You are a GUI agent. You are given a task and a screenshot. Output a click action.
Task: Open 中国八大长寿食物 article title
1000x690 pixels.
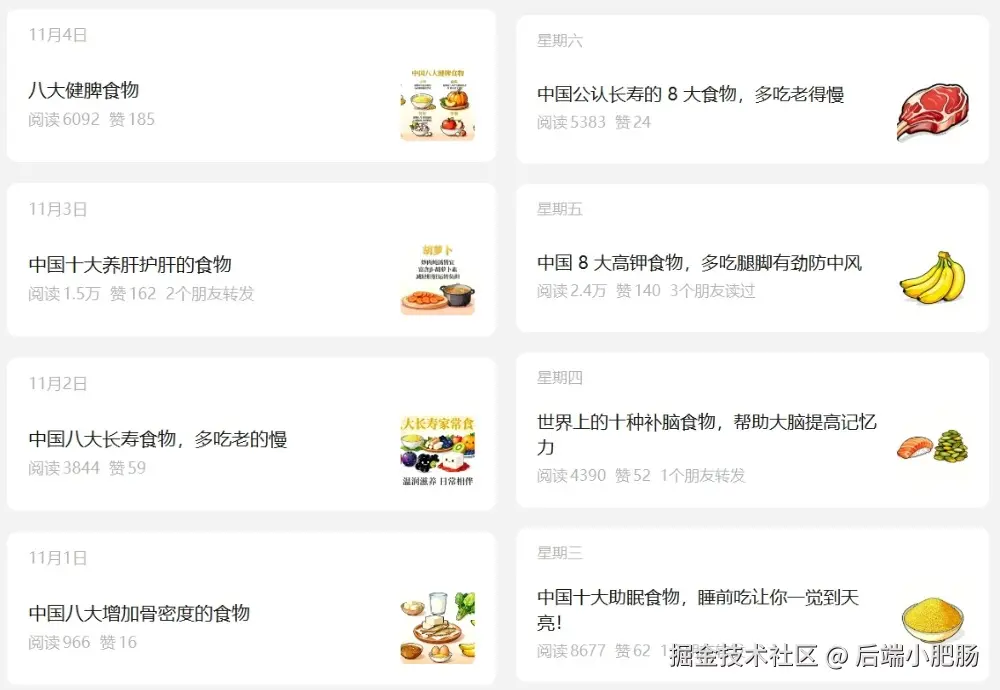point(158,439)
